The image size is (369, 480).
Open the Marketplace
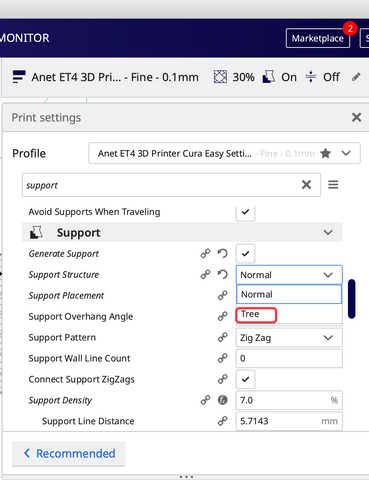pyautogui.click(x=318, y=38)
